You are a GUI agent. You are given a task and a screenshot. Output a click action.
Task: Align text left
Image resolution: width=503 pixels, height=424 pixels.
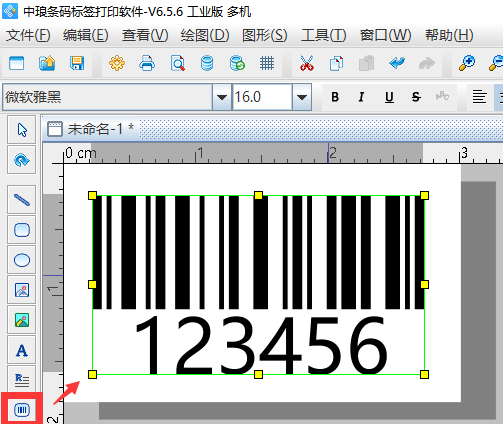[479, 97]
